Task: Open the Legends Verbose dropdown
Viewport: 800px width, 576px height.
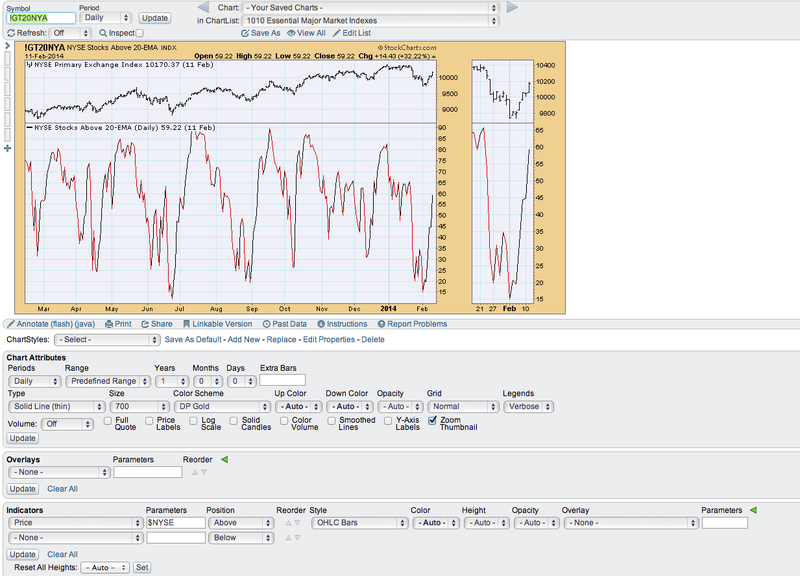Action: pos(529,407)
